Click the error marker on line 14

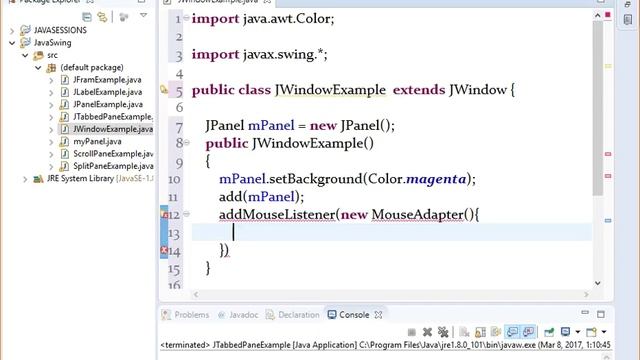[164, 250]
